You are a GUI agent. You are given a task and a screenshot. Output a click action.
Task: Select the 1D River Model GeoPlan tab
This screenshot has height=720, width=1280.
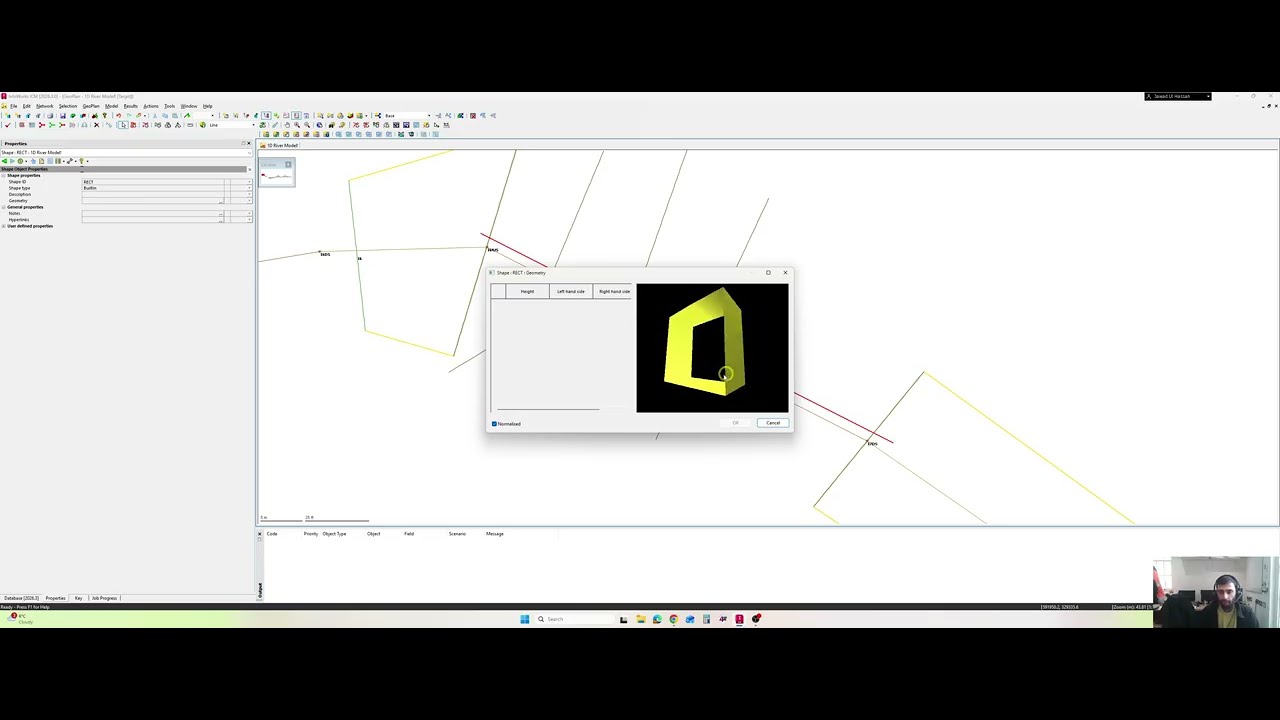279,145
